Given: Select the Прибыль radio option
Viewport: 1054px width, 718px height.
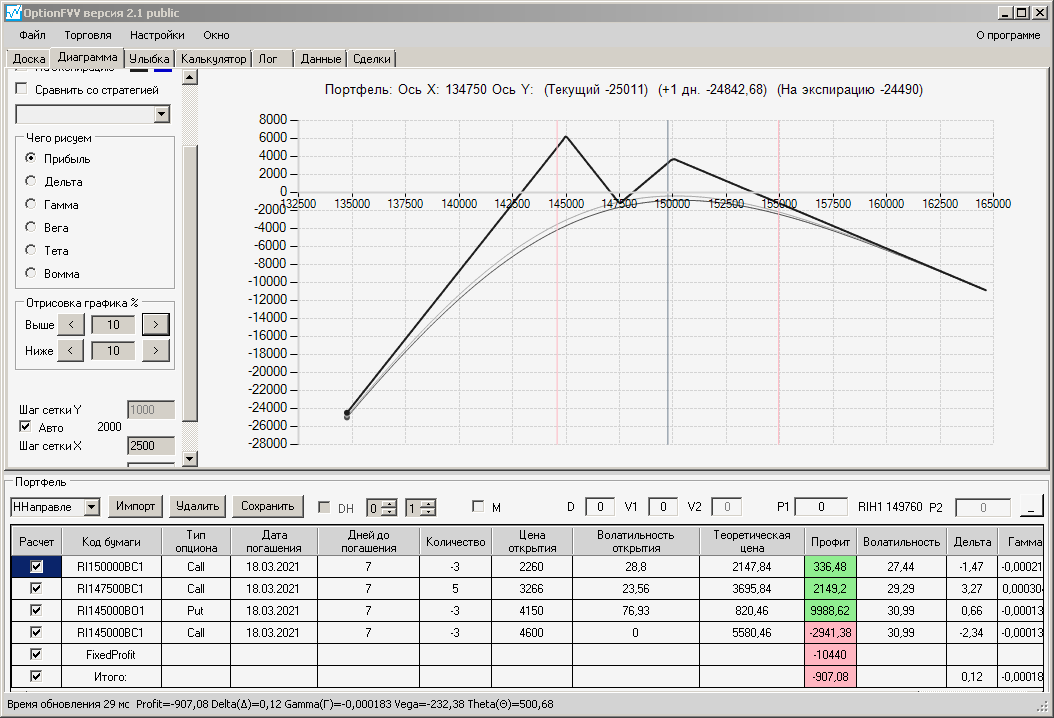Looking at the screenshot, I should click(x=31, y=158).
